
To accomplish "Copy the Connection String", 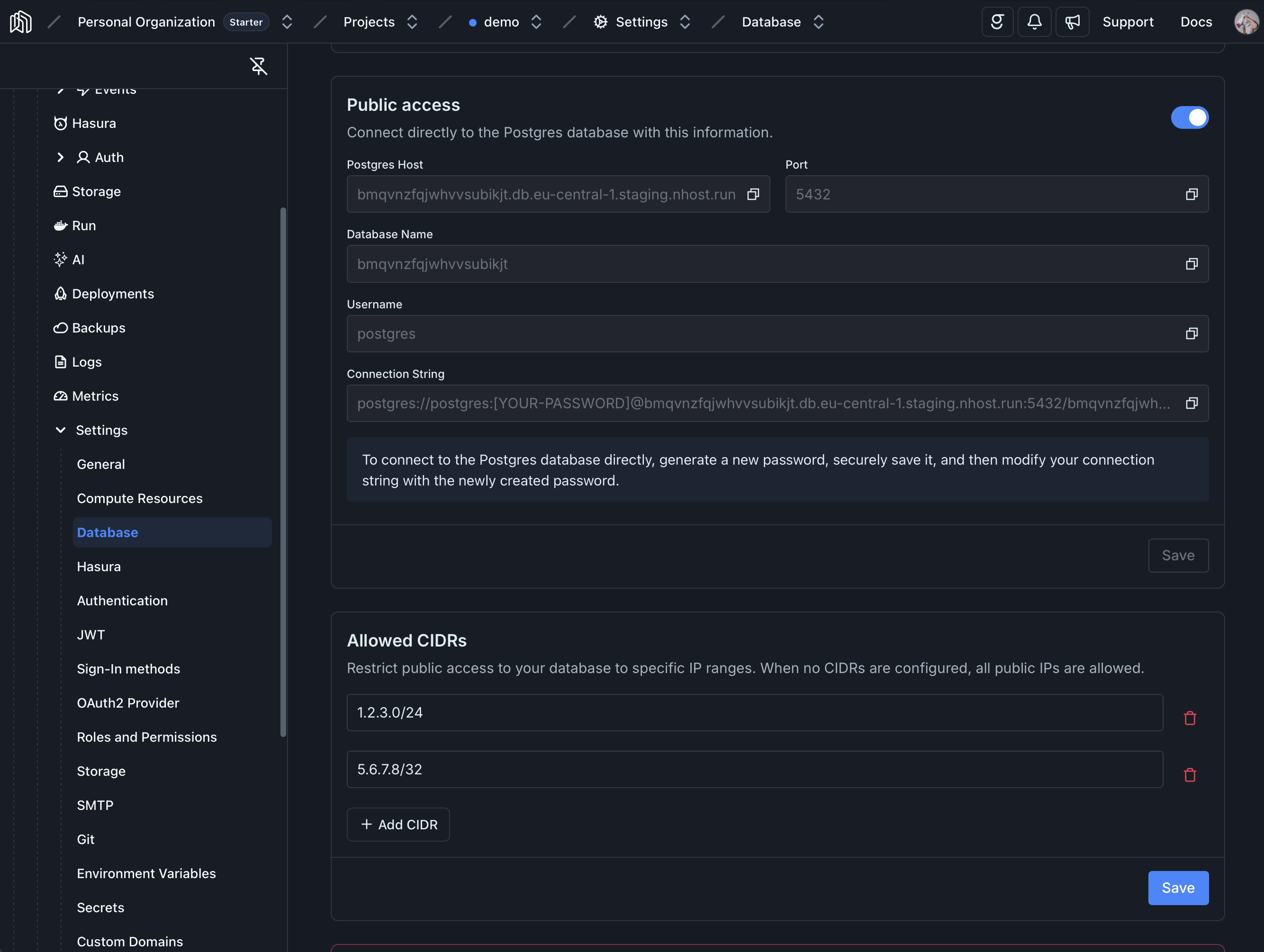I will (1192, 404).
